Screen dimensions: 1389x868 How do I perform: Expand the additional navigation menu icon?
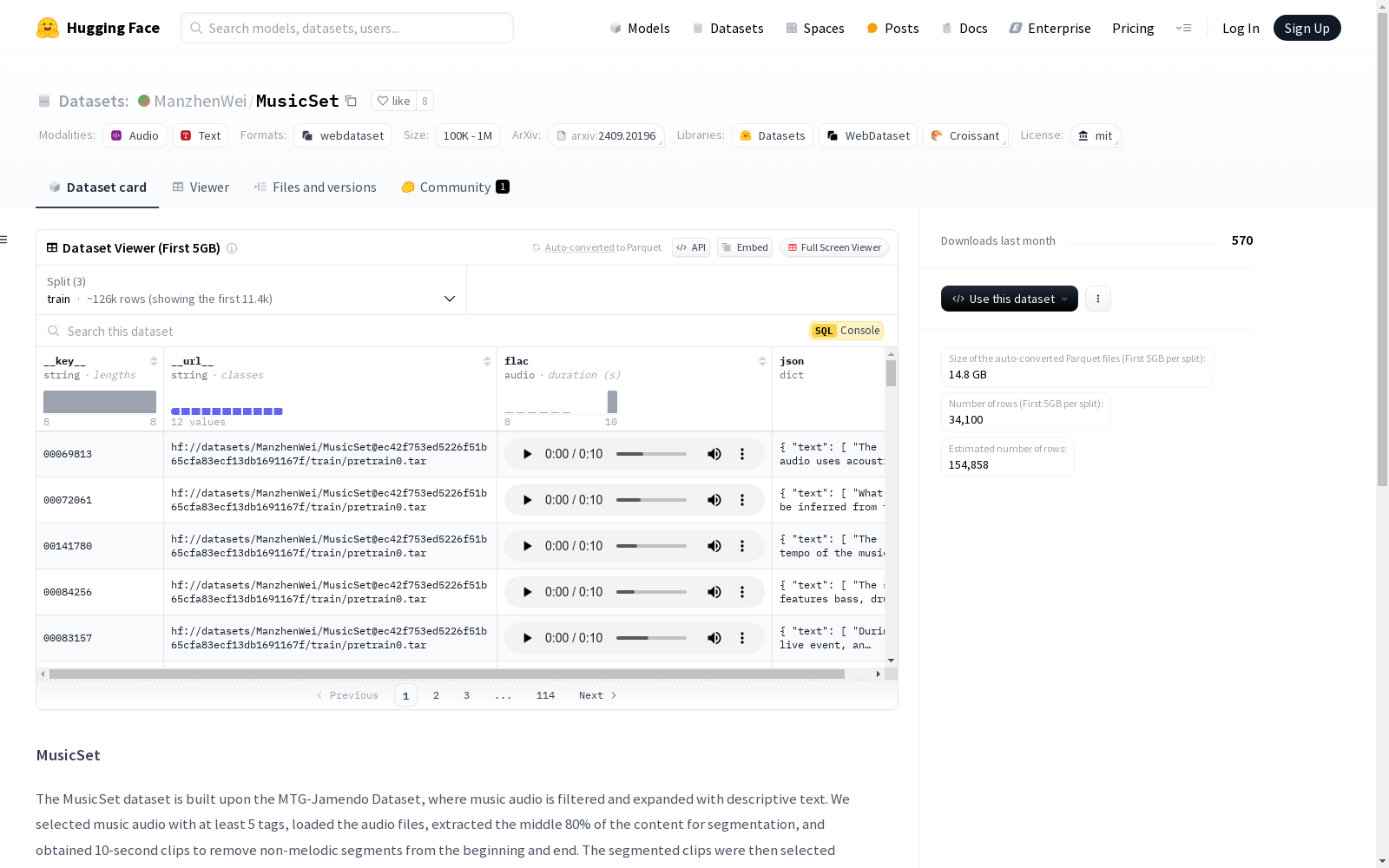1184,28
